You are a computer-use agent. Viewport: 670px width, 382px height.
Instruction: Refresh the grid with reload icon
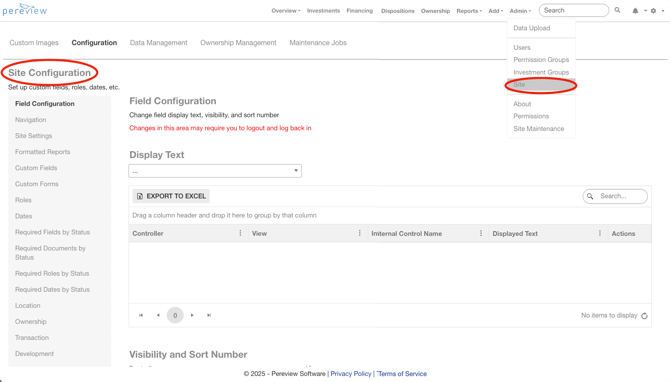[x=644, y=316]
